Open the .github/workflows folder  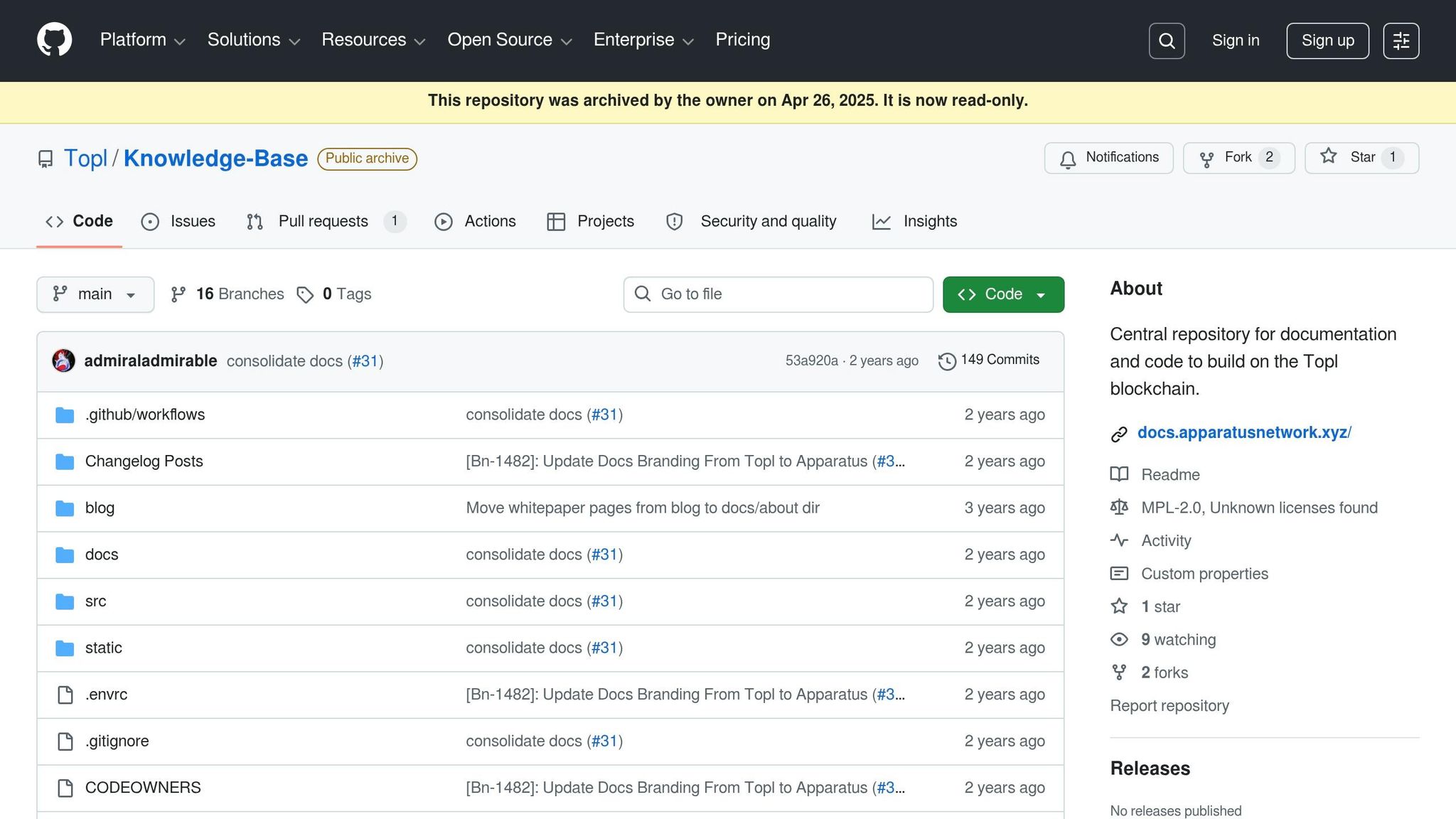tap(144, 414)
